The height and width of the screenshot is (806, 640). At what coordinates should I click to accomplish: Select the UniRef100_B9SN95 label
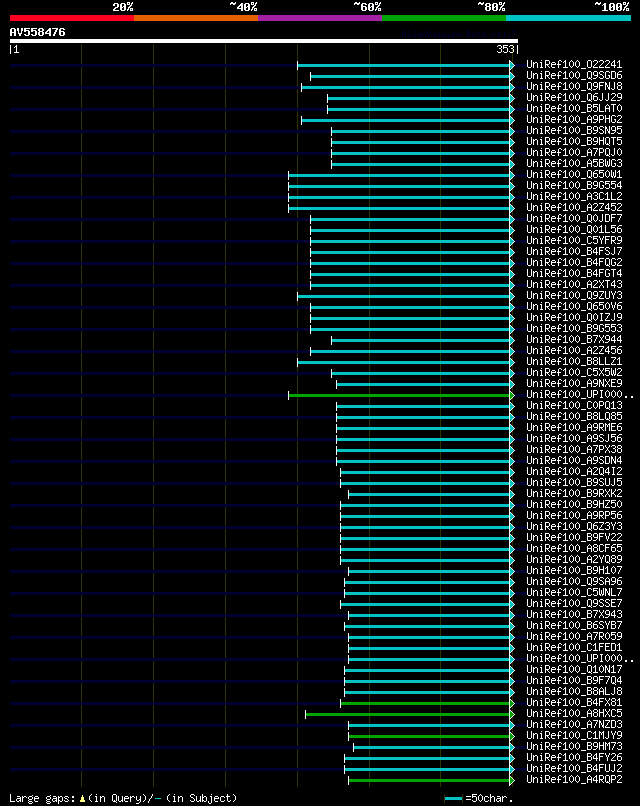(x=574, y=131)
